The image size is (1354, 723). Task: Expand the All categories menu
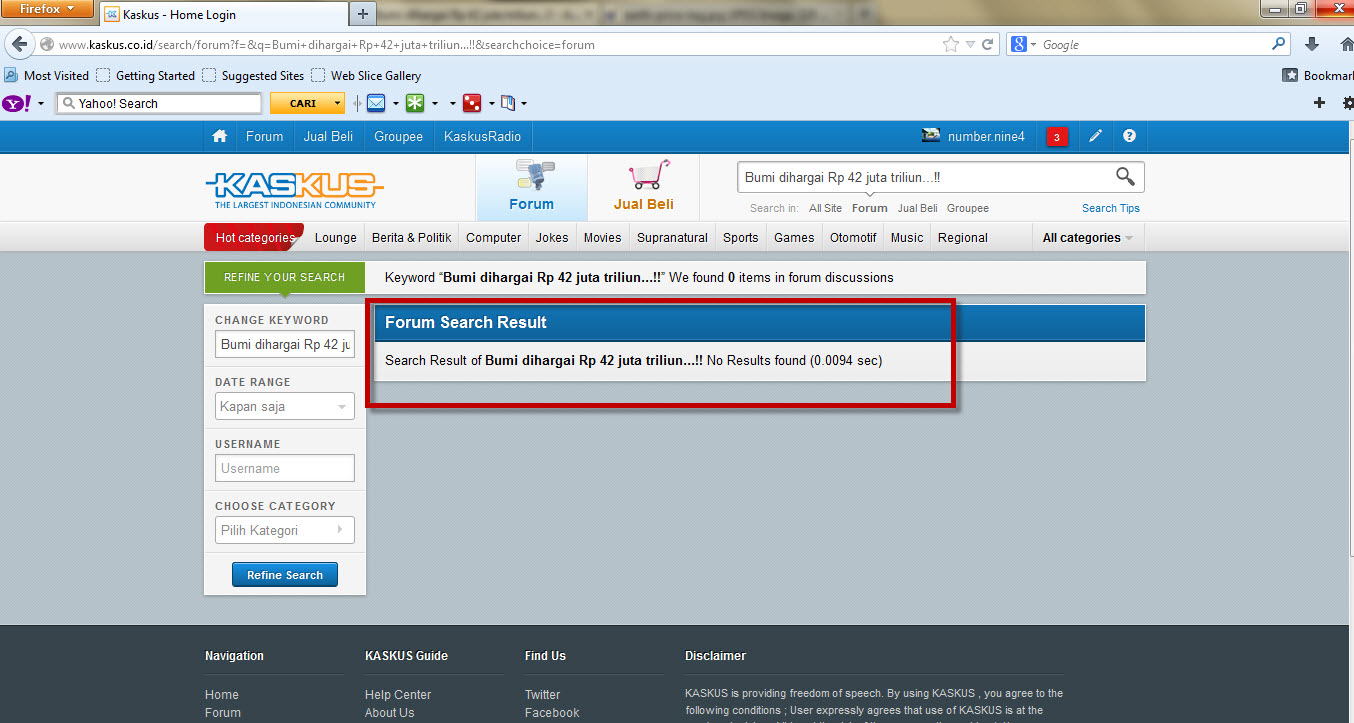coord(1088,238)
